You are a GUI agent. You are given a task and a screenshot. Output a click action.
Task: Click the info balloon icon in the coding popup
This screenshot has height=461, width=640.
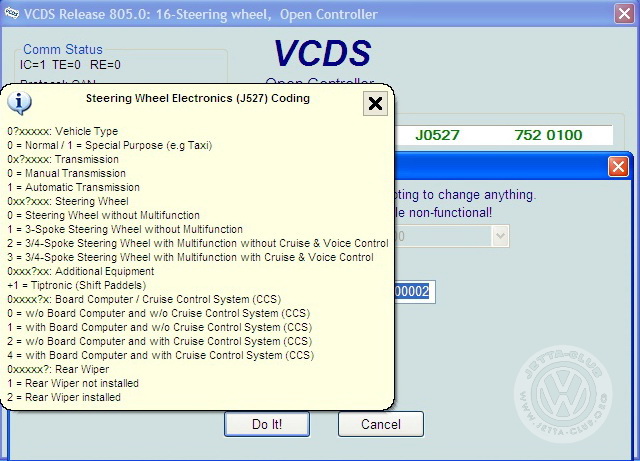[19, 102]
